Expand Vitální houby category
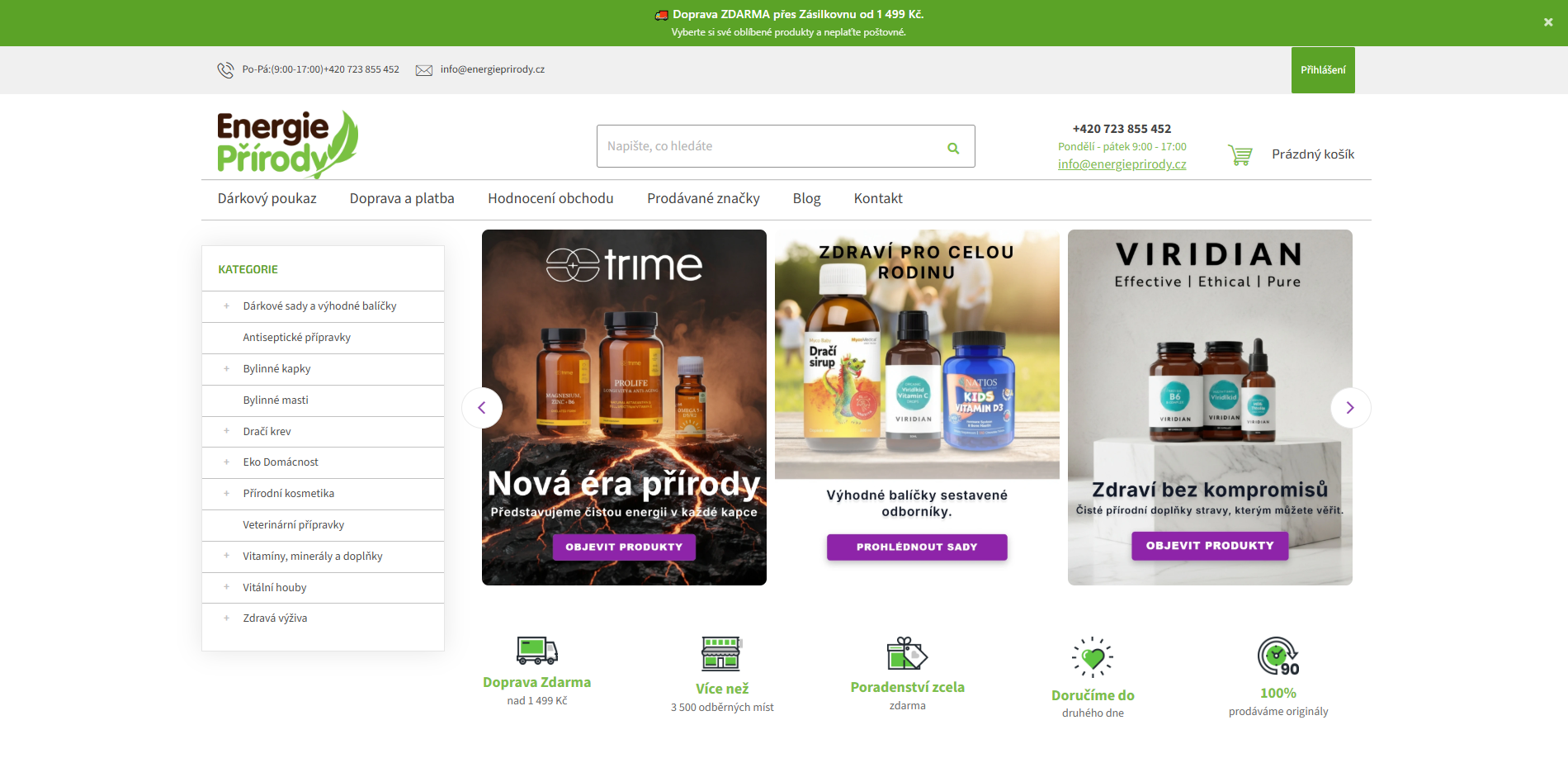 tap(226, 587)
